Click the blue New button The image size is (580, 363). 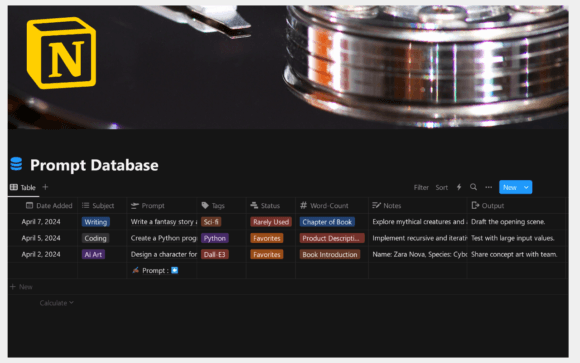(x=510, y=187)
